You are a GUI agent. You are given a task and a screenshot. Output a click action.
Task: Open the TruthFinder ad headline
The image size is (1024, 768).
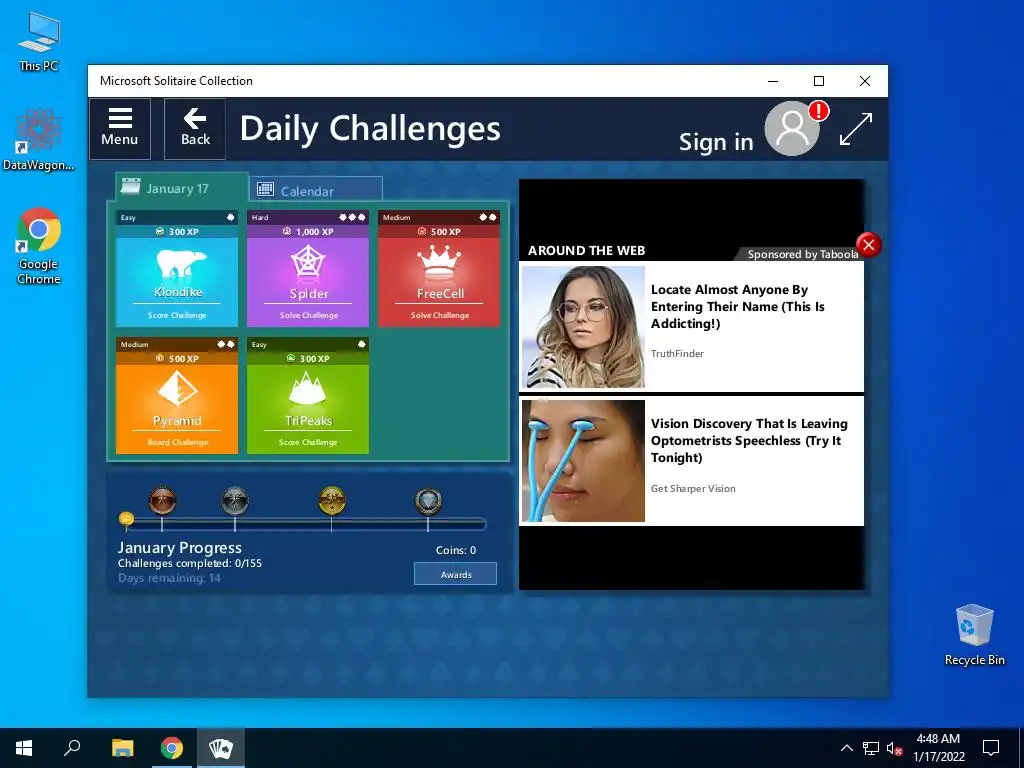pos(737,306)
